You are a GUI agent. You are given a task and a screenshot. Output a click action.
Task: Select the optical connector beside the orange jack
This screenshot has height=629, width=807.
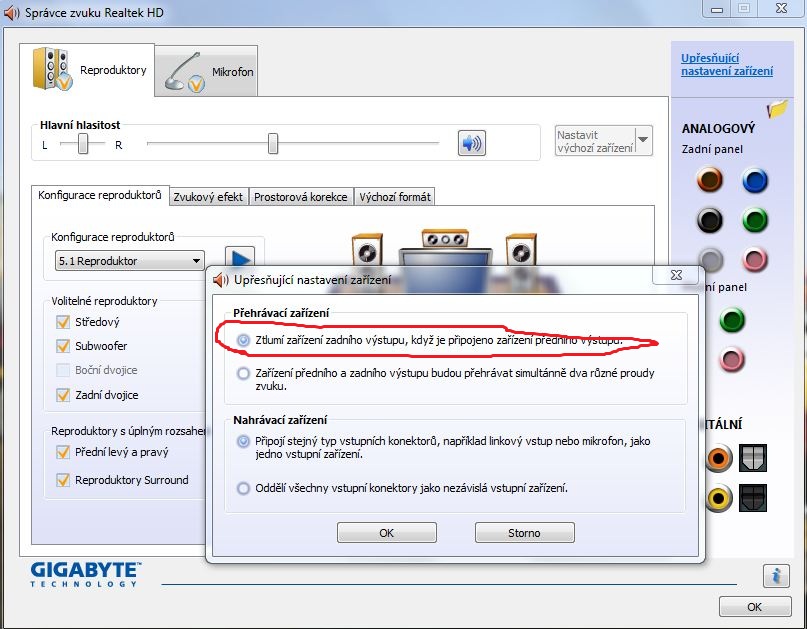[x=752, y=458]
